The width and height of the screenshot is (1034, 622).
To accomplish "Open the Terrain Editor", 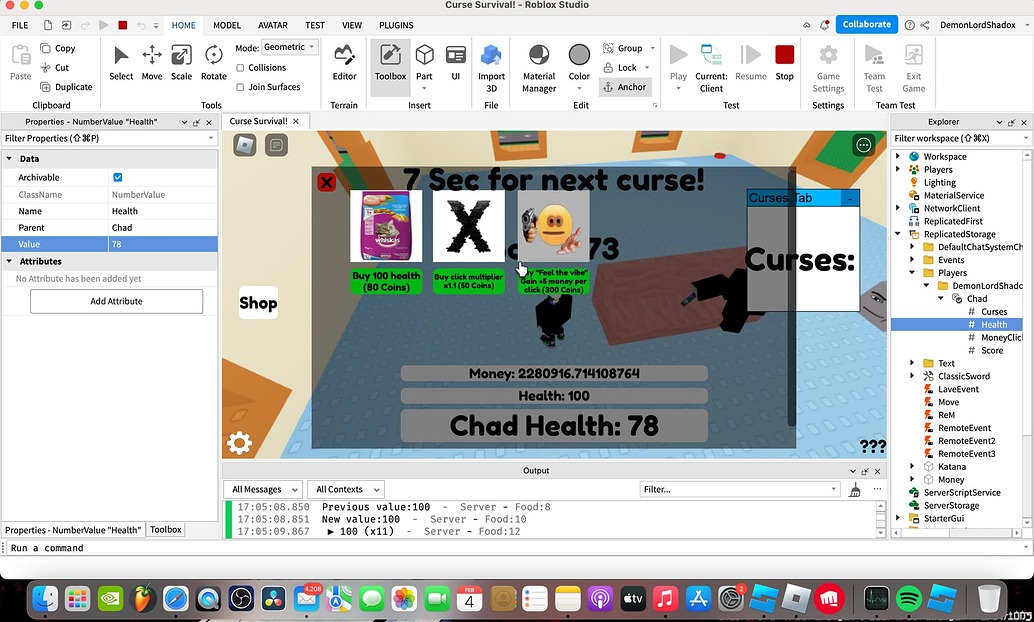I will pyautogui.click(x=344, y=64).
